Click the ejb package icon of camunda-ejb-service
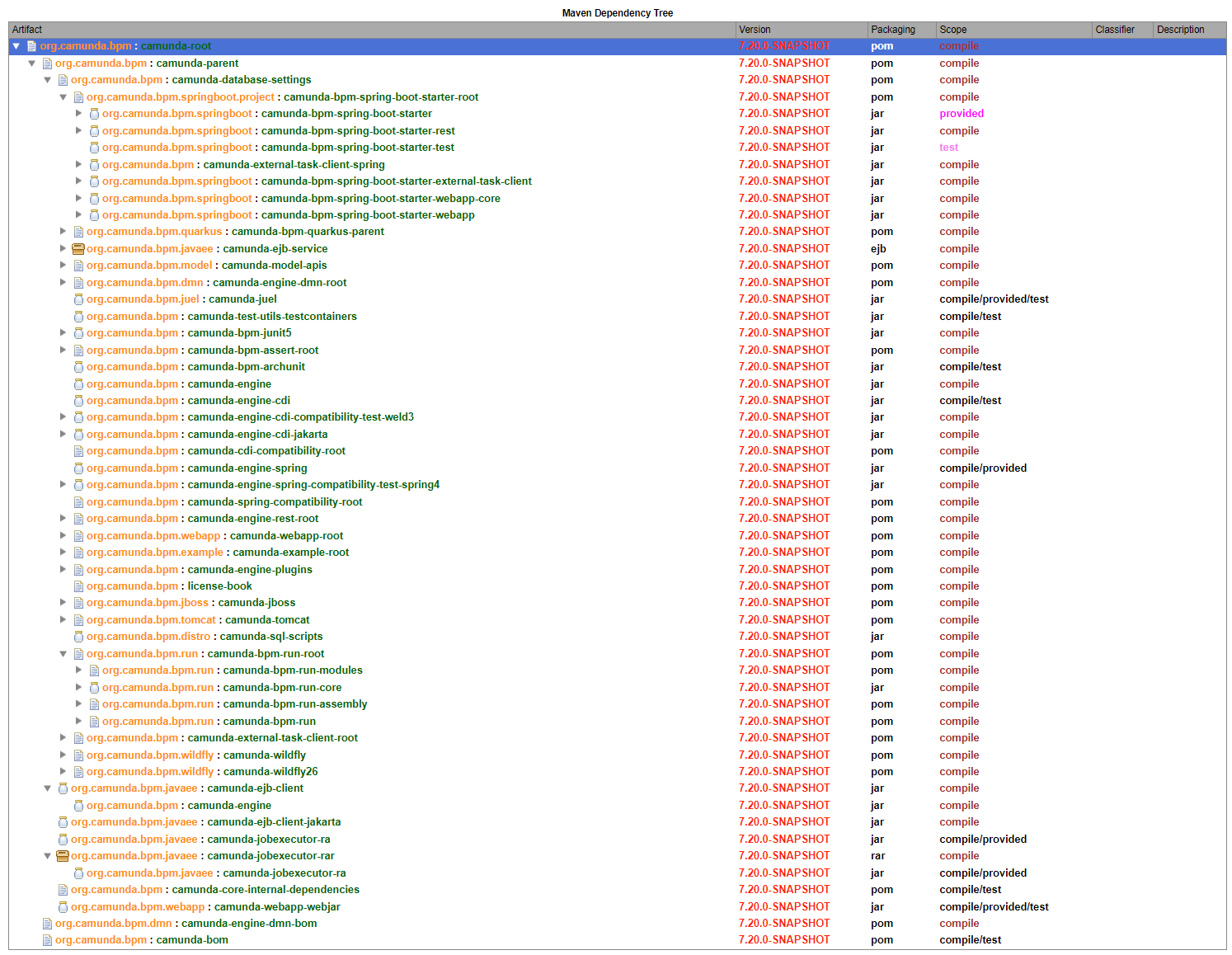Image resolution: width=1232 pixels, height=955 pixels. [78, 248]
